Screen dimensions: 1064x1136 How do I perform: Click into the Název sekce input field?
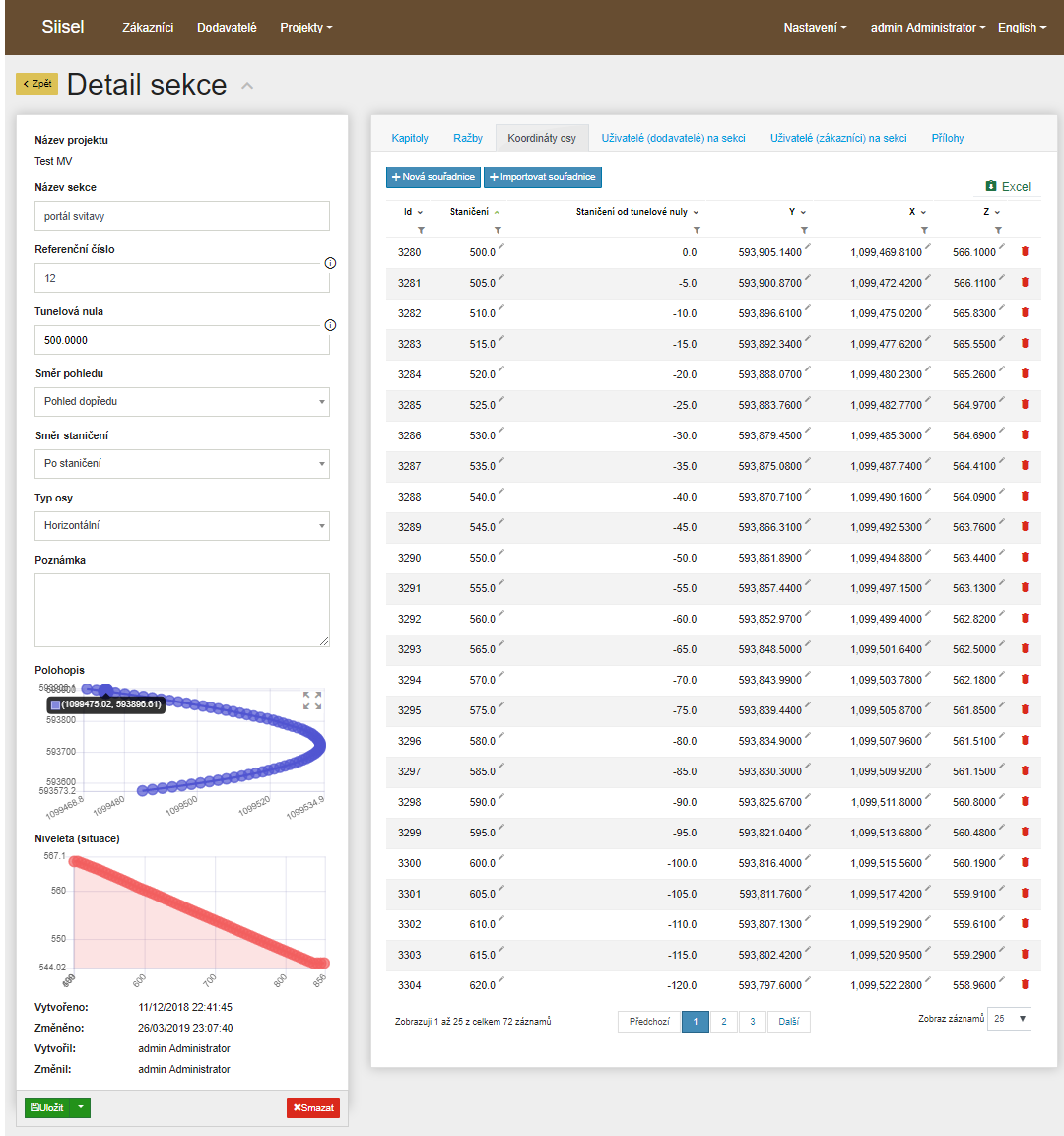[182, 216]
